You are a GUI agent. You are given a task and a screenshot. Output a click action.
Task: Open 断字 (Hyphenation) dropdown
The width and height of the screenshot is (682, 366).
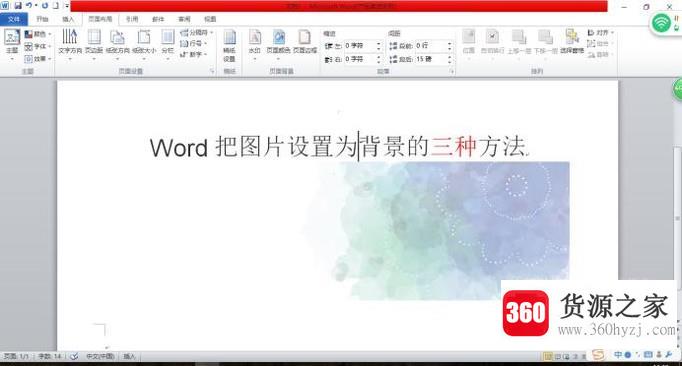[x=194, y=54]
